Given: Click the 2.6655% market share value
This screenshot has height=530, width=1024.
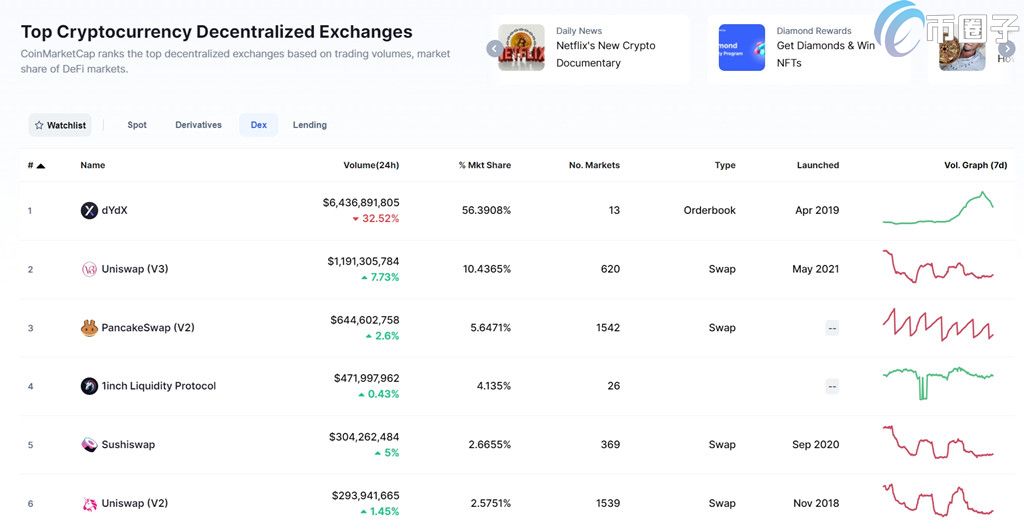Looking at the screenshot, I should [x=490, y=444].
